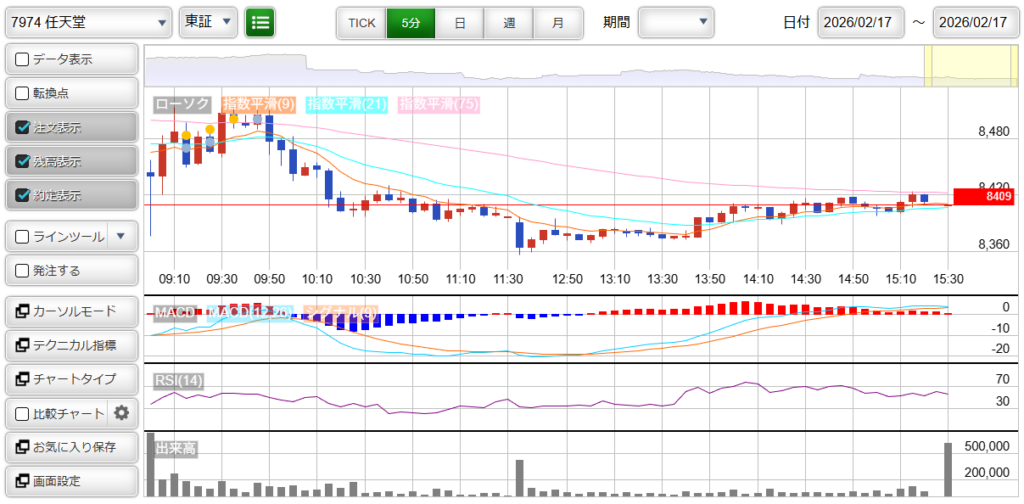Expand the 7974 任天堂 stock dropdown

point(88,21)
